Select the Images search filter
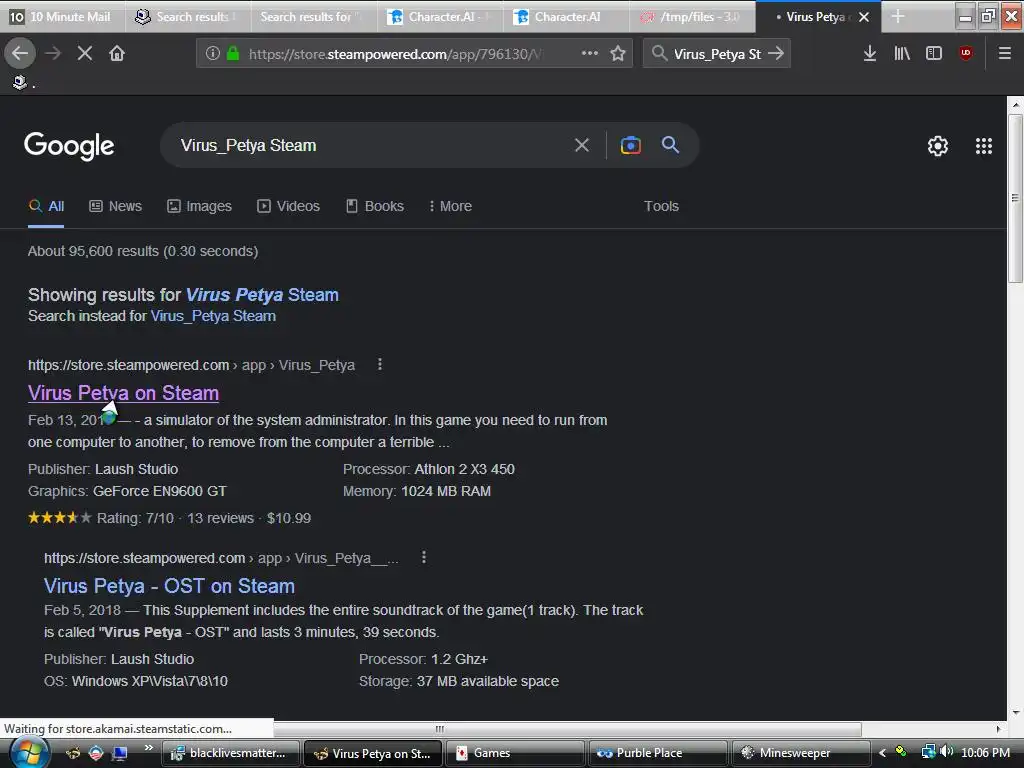Viewport: 1024px width, 768px height. coord(199,206)
